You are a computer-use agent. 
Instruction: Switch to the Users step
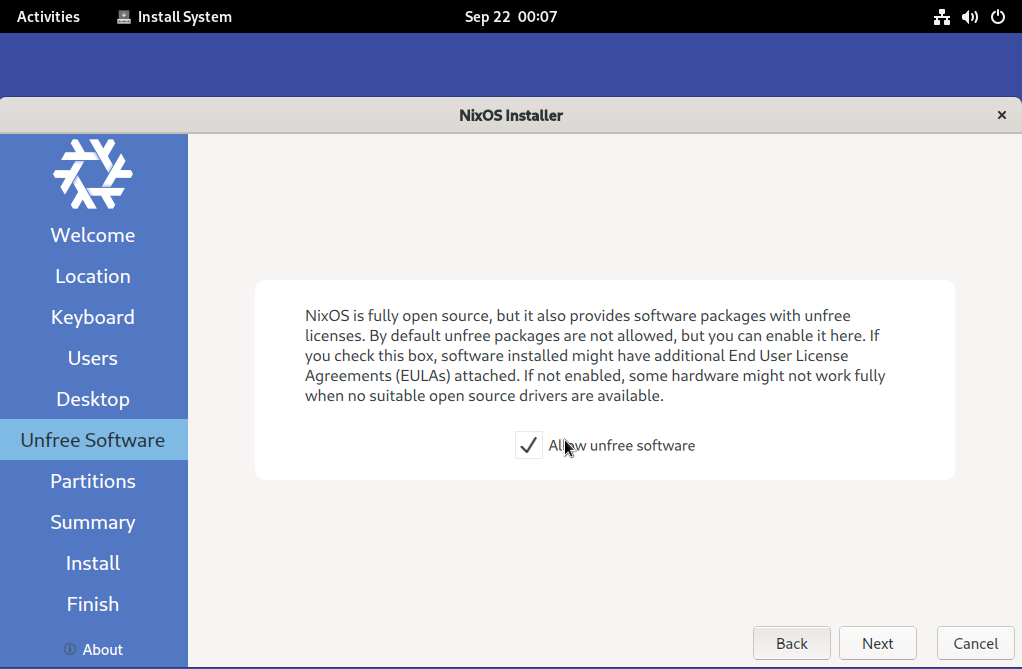93,358
